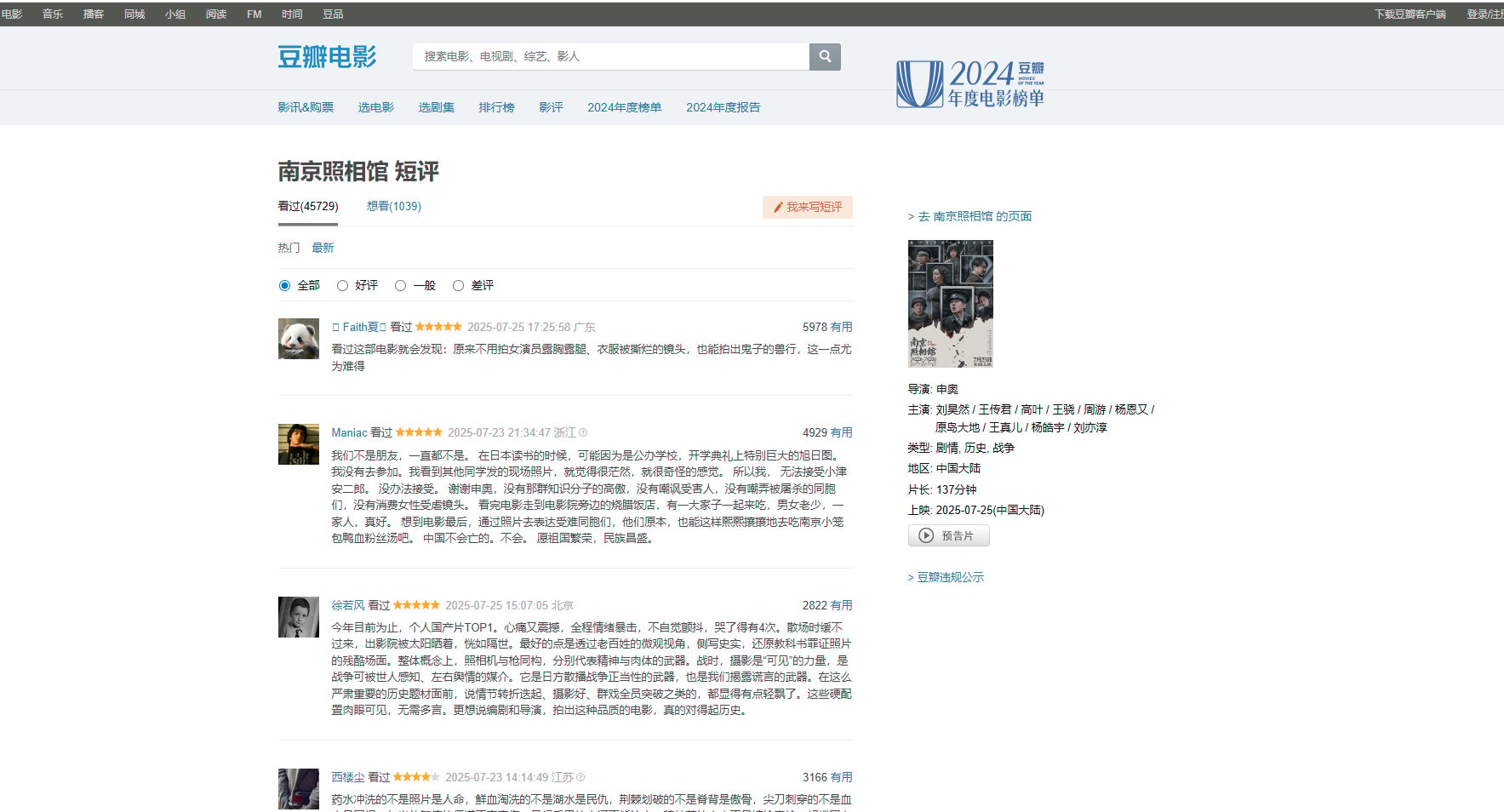Mark 徐若风's review as 有用
1504x812 pixels.
(x=841, y=605)
